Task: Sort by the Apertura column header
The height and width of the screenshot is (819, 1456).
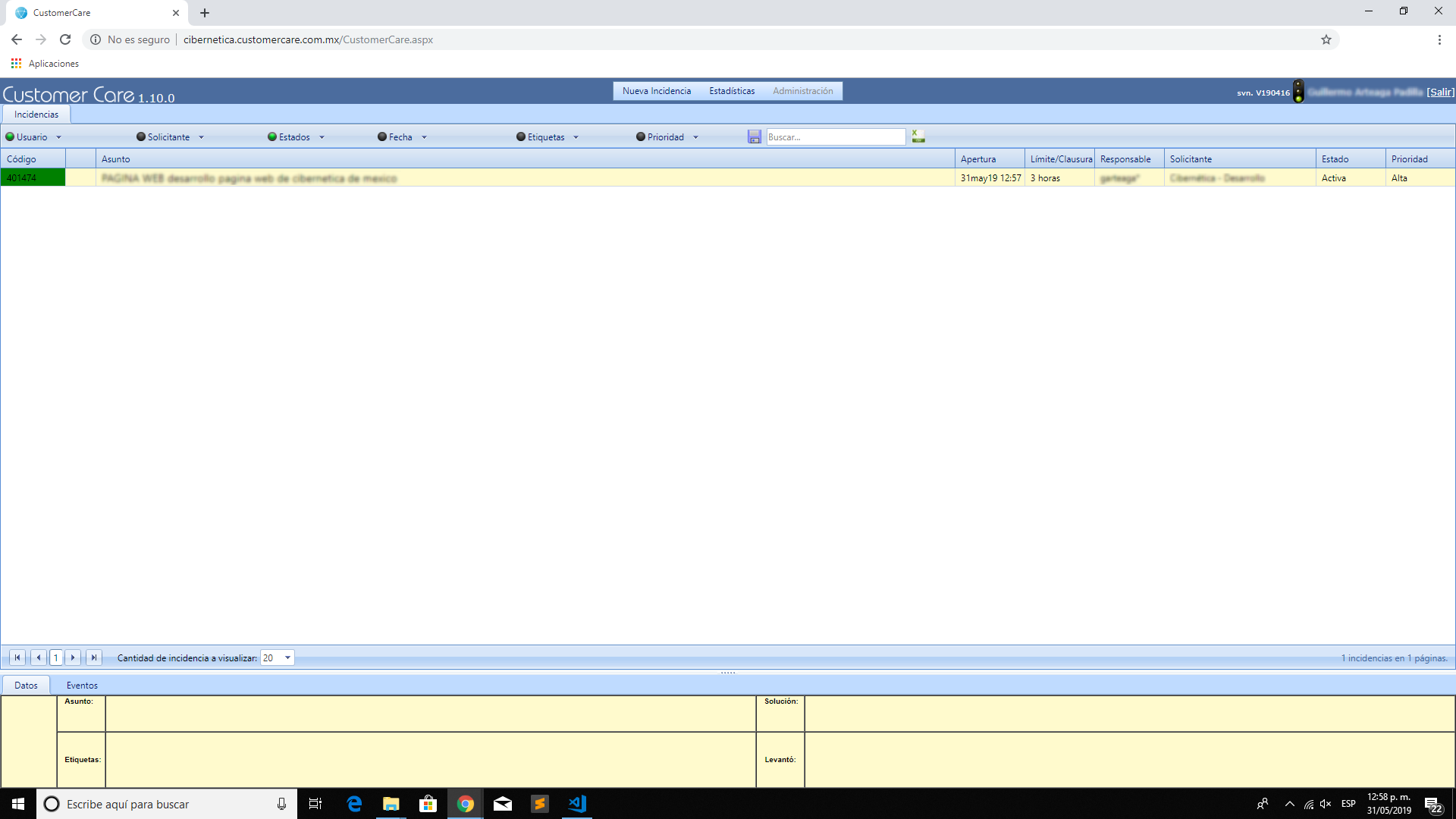Action: pyautogui.click(x=990, y=158)
